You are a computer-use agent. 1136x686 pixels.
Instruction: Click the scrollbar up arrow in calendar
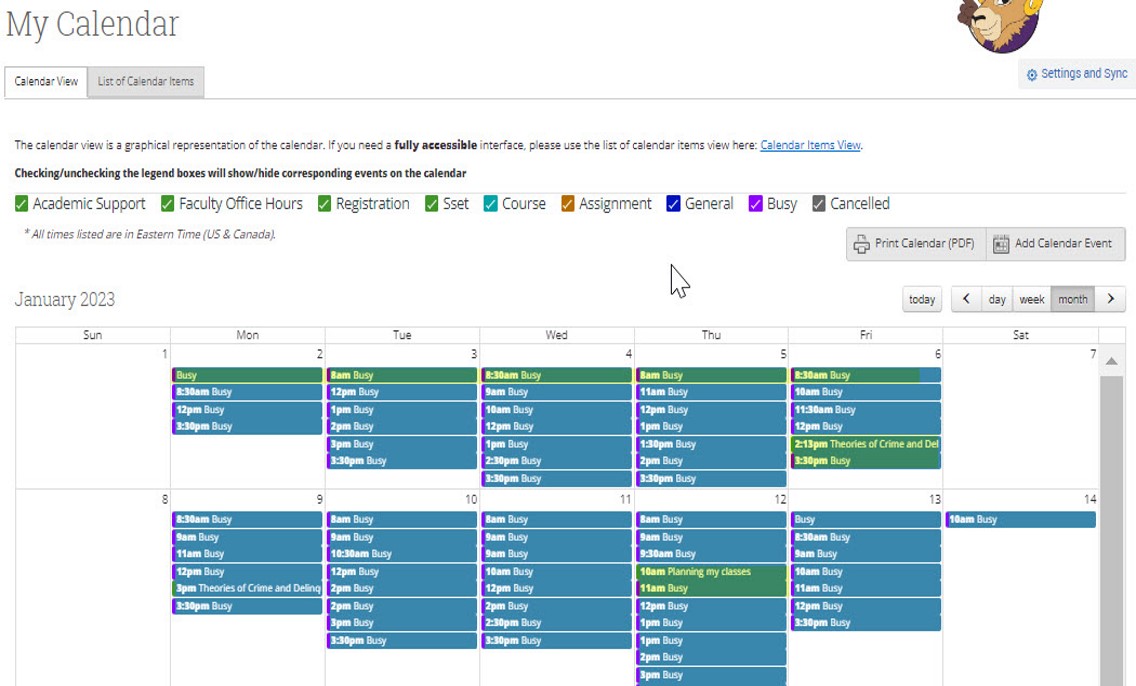pos(1111,361)
